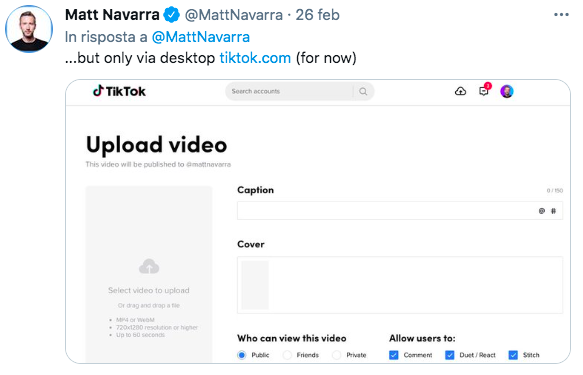
Task: Open the inbox messages icon with badge
Action: click(484, 90)
